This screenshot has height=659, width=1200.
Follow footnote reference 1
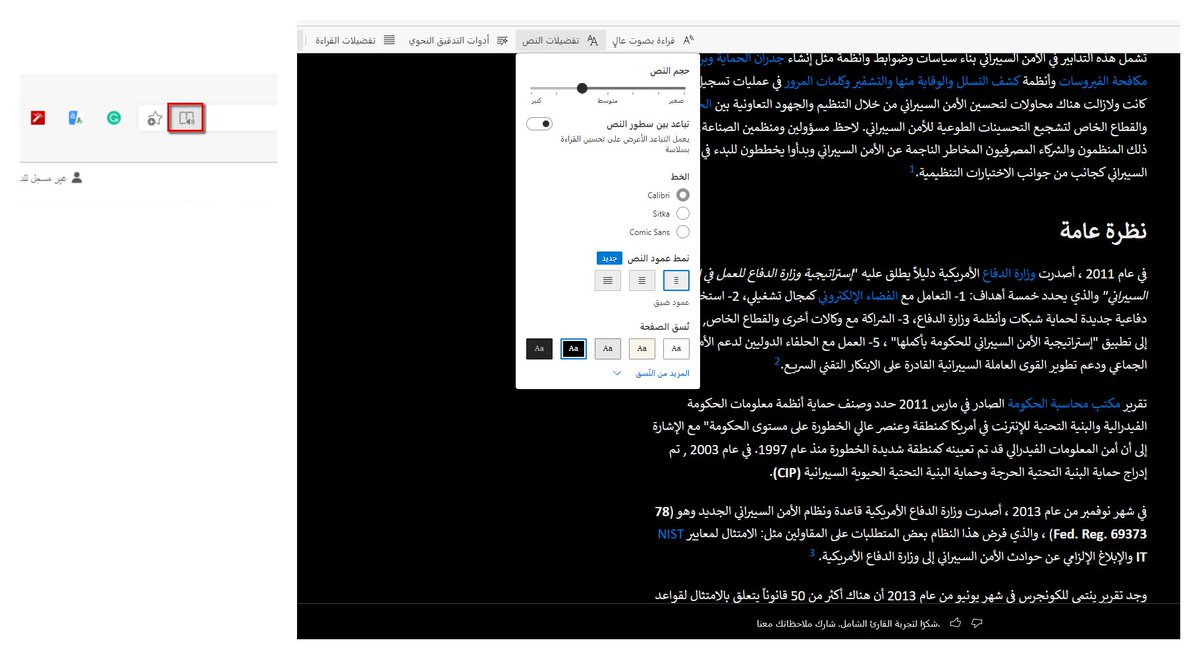click(x=912, y=170)
